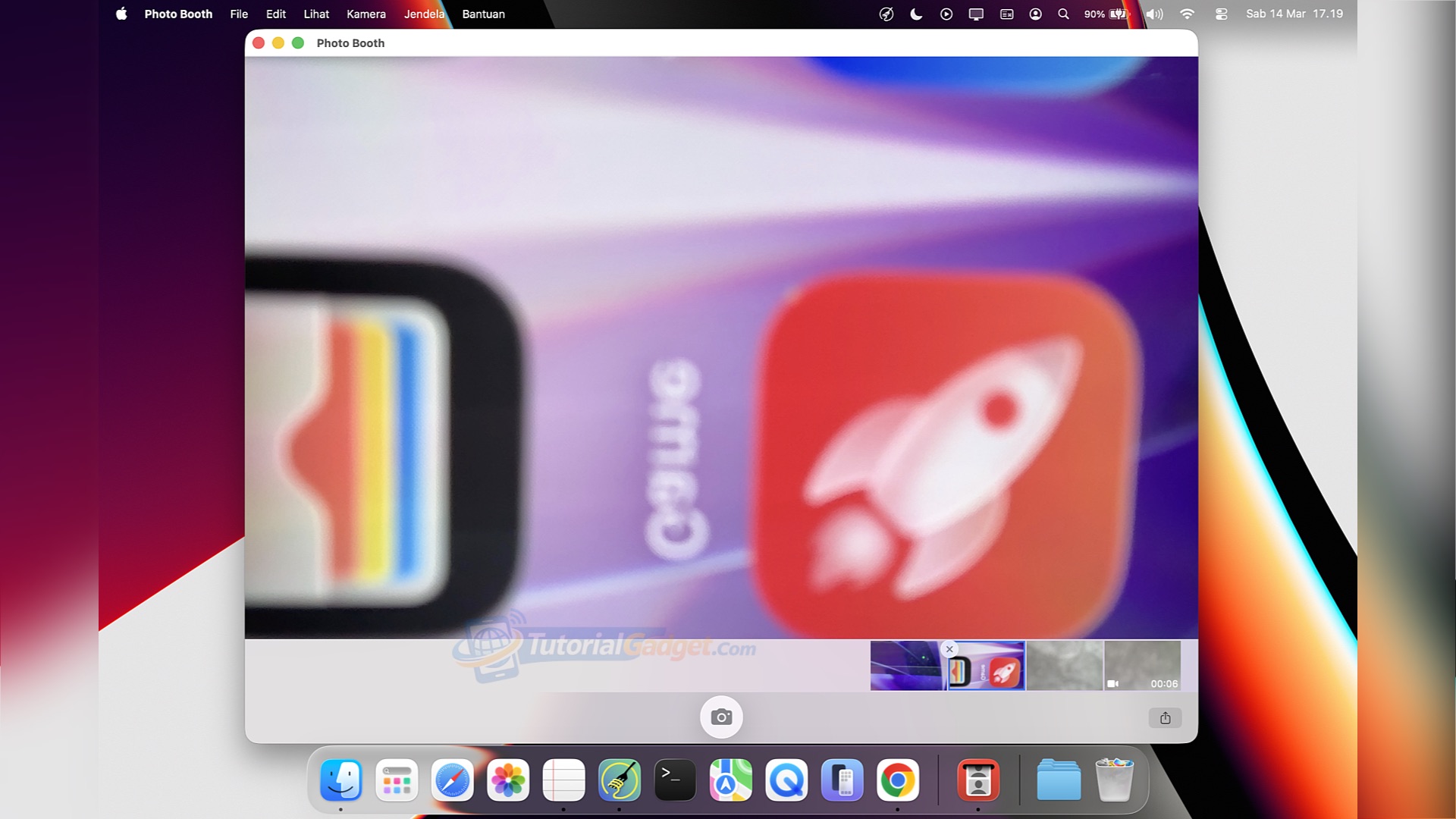
Task: Click the share button in Photo Booth
Action: (1165, 718)
